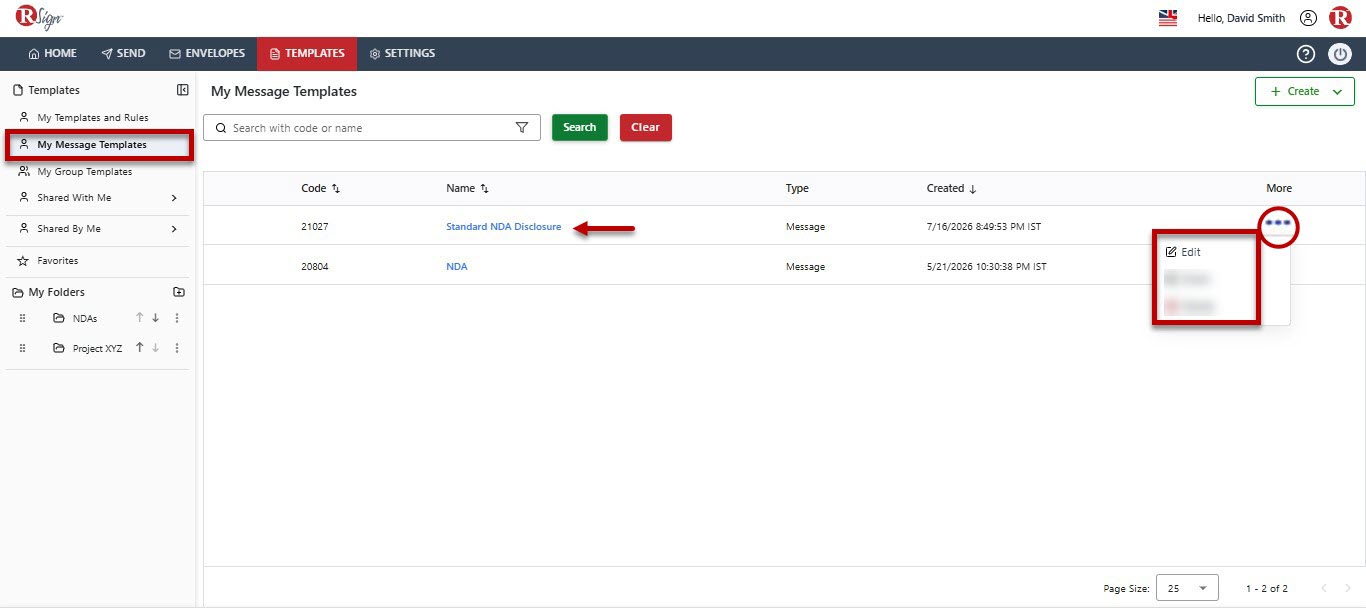Expand the Create dropdown button
The width and height of the screenshot is (1366, 608).
pyautogui.click(x=1305, y=91)
